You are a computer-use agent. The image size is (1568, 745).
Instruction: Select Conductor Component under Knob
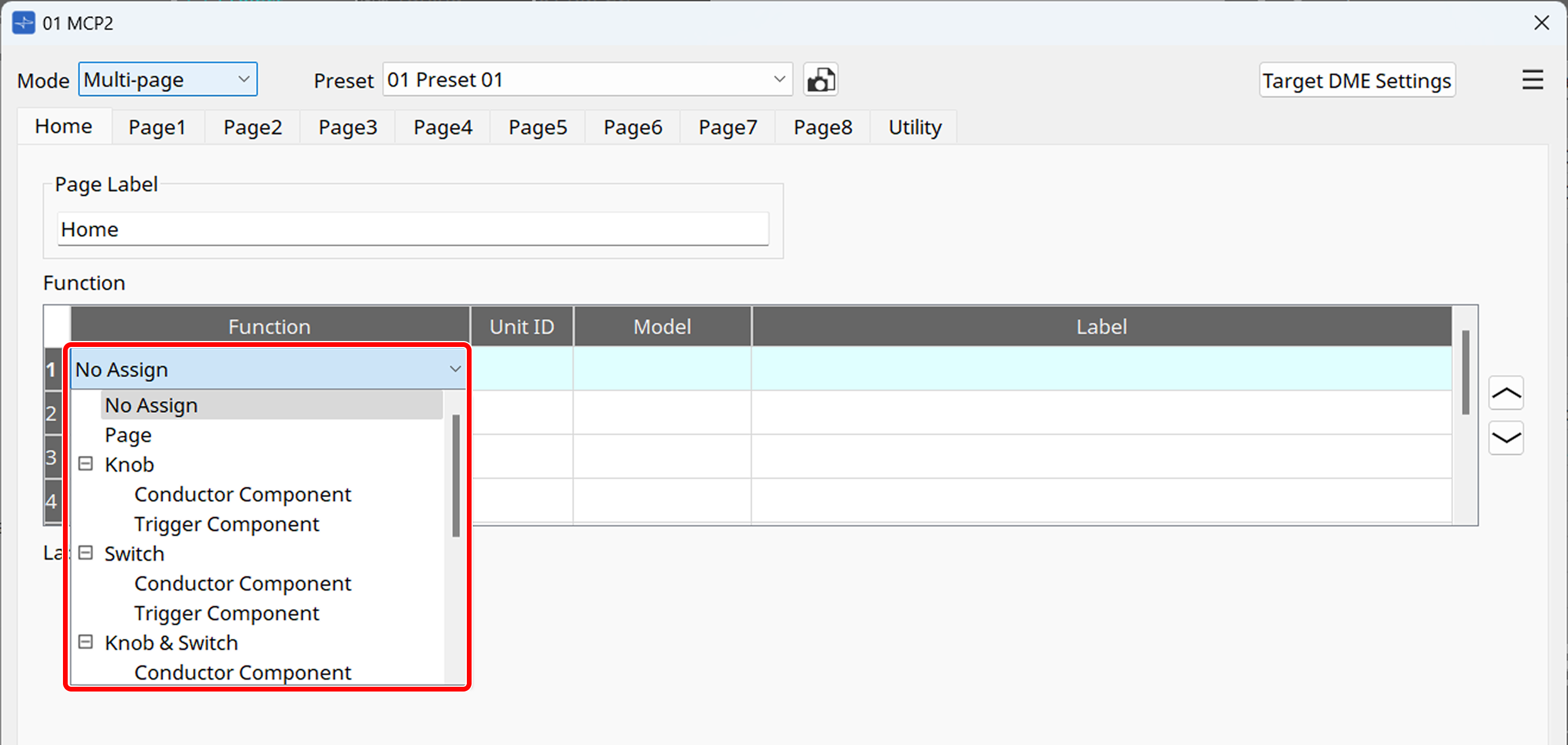pyautogui.click(x=242, y=494)
